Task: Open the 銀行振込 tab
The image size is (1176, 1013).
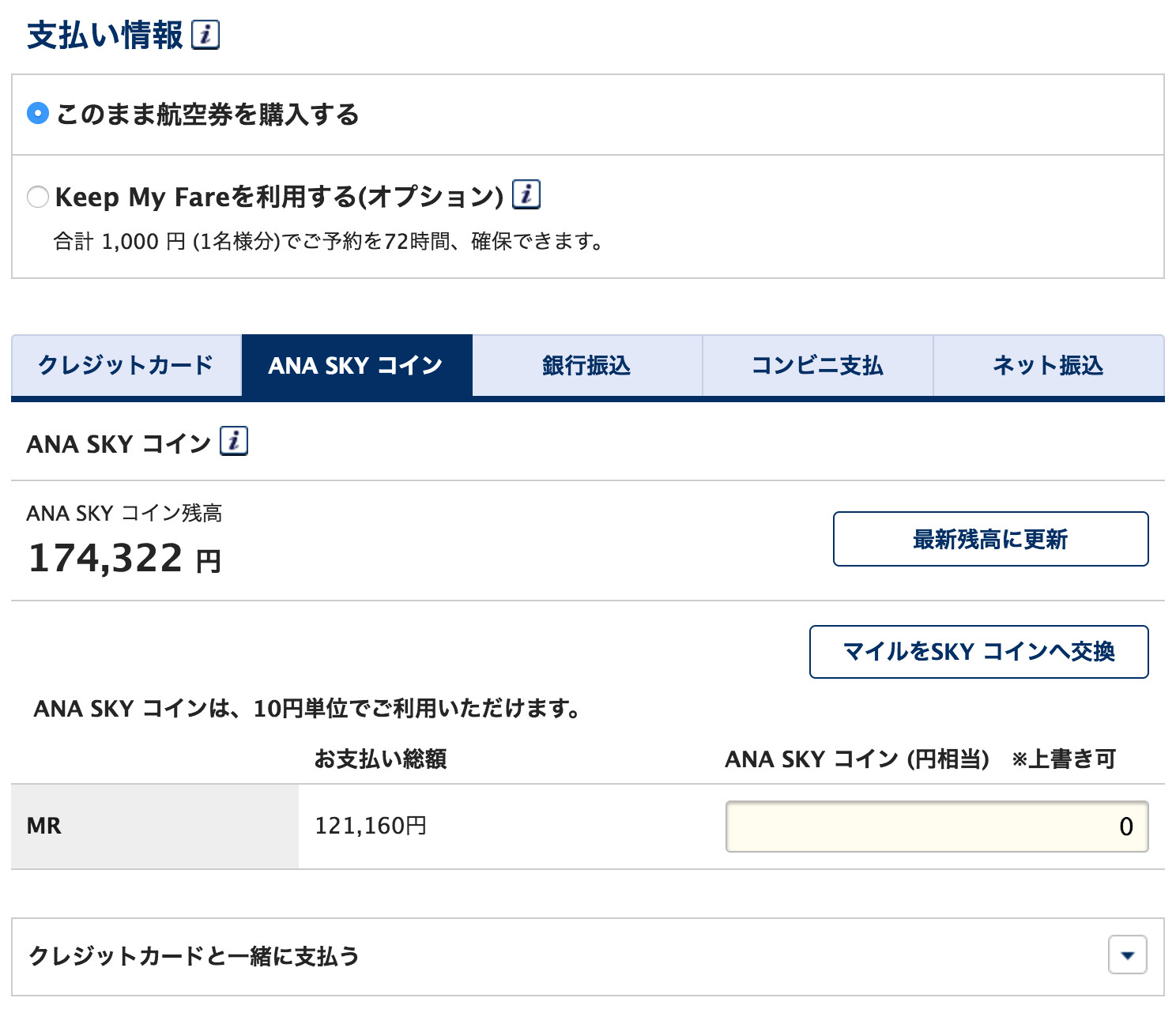Action: 586,365
